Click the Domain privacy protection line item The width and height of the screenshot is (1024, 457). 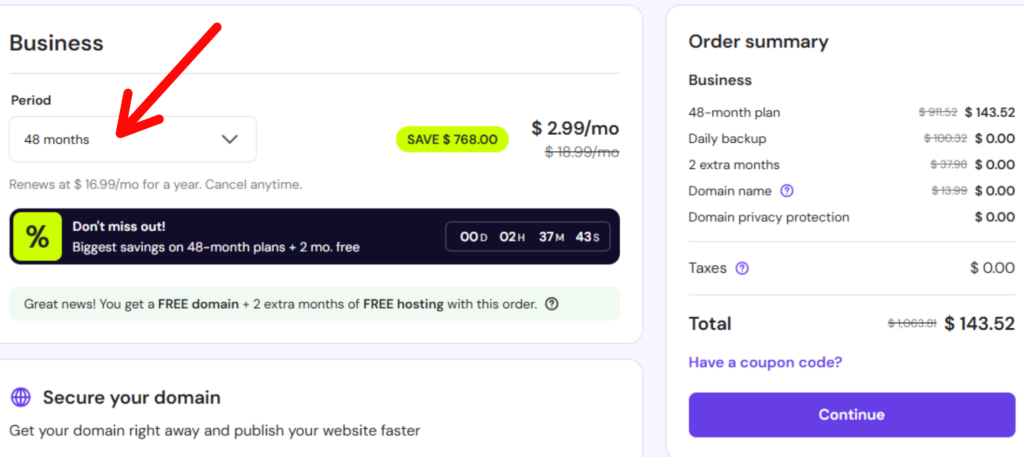768,217
